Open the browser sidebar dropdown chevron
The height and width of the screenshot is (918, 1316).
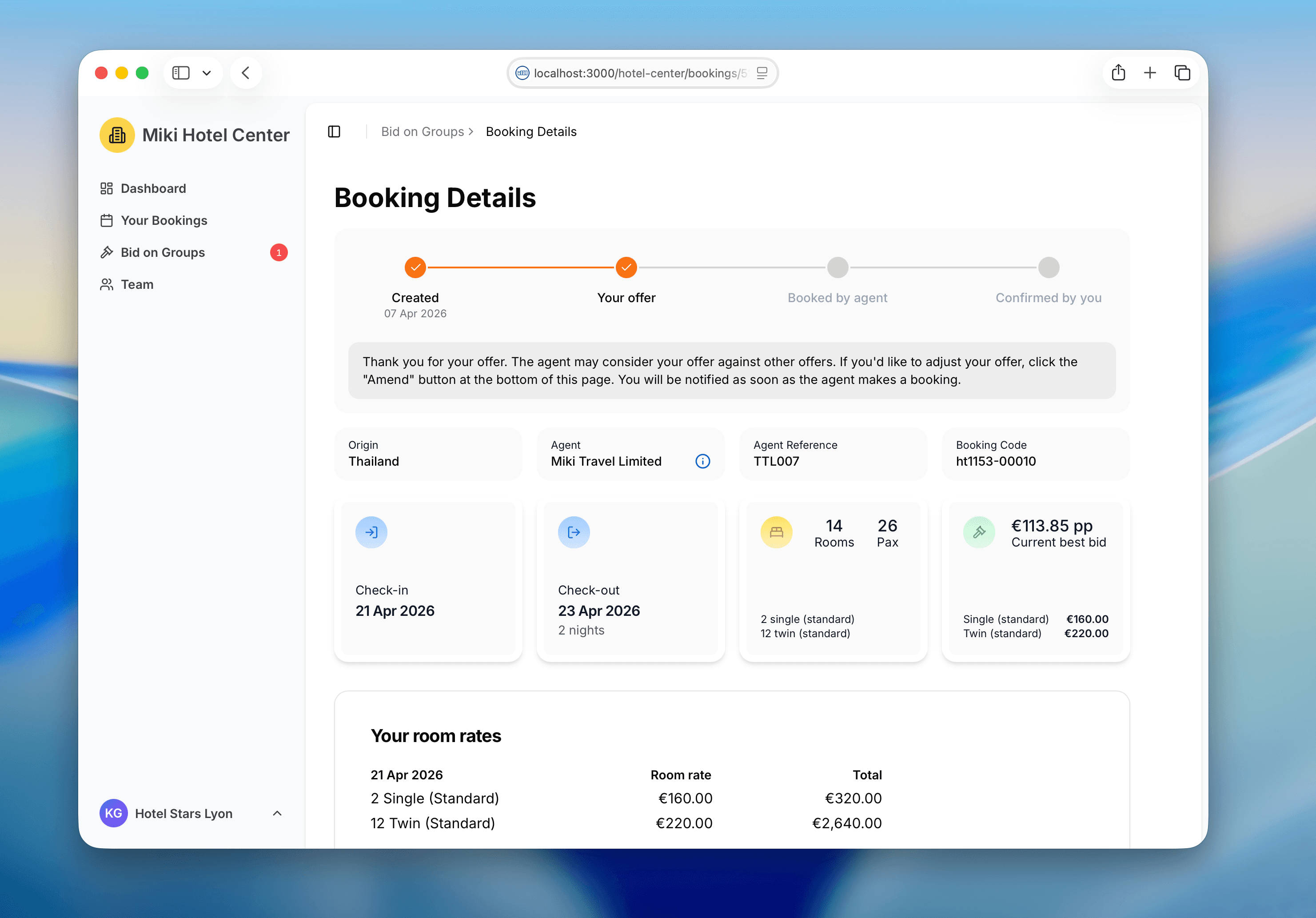coord(207,73)
